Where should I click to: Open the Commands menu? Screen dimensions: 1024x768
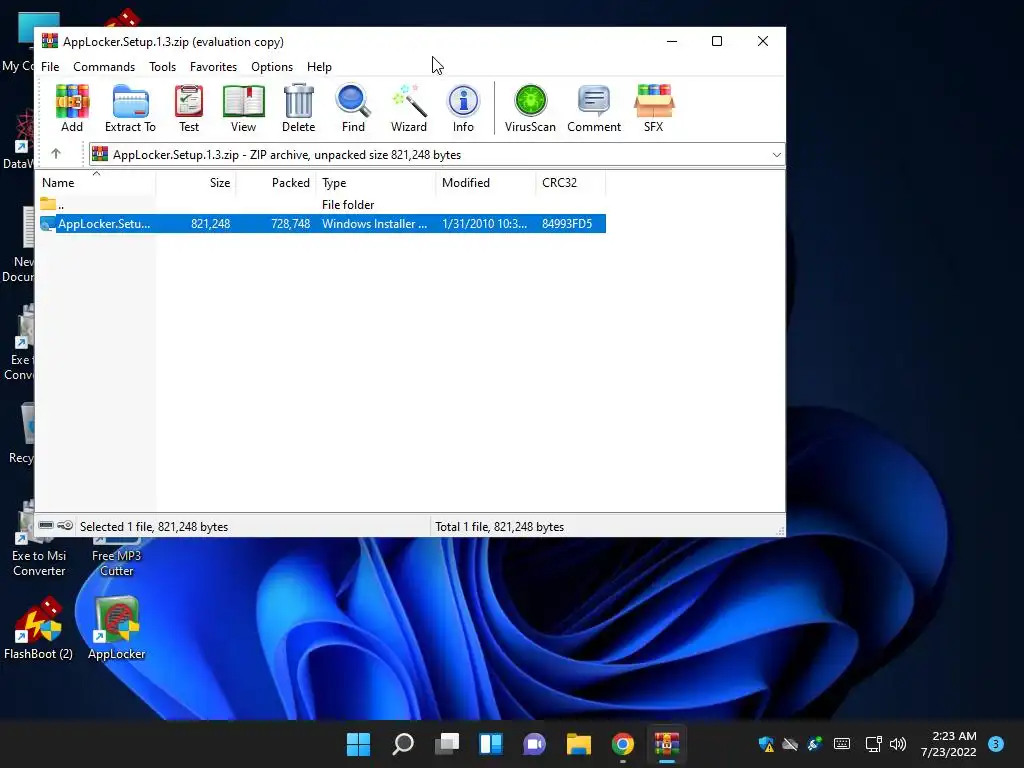coord(104,67)
